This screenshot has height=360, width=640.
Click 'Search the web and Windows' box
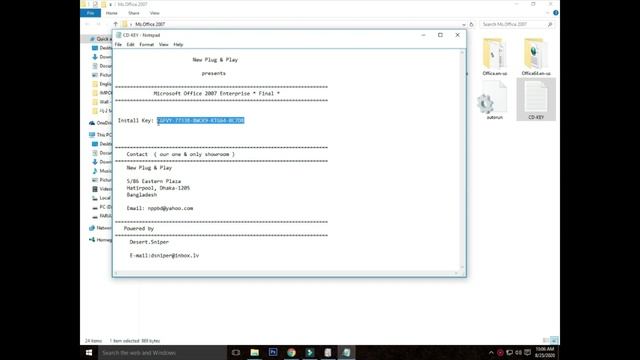point(162,353)
